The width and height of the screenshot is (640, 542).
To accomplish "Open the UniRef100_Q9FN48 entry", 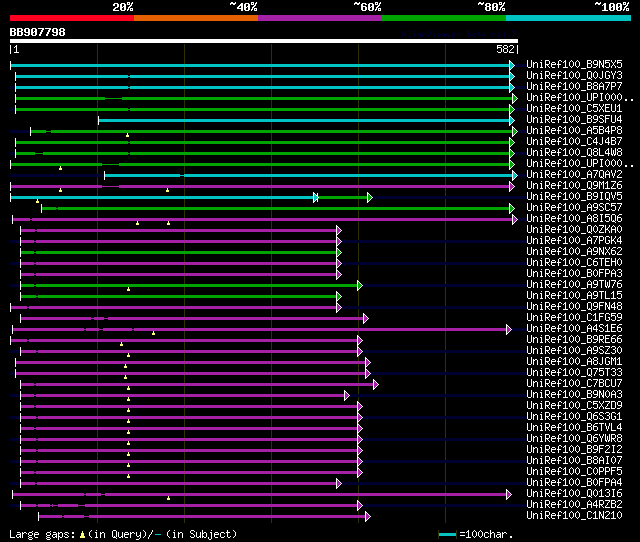I will click(574, 307).
